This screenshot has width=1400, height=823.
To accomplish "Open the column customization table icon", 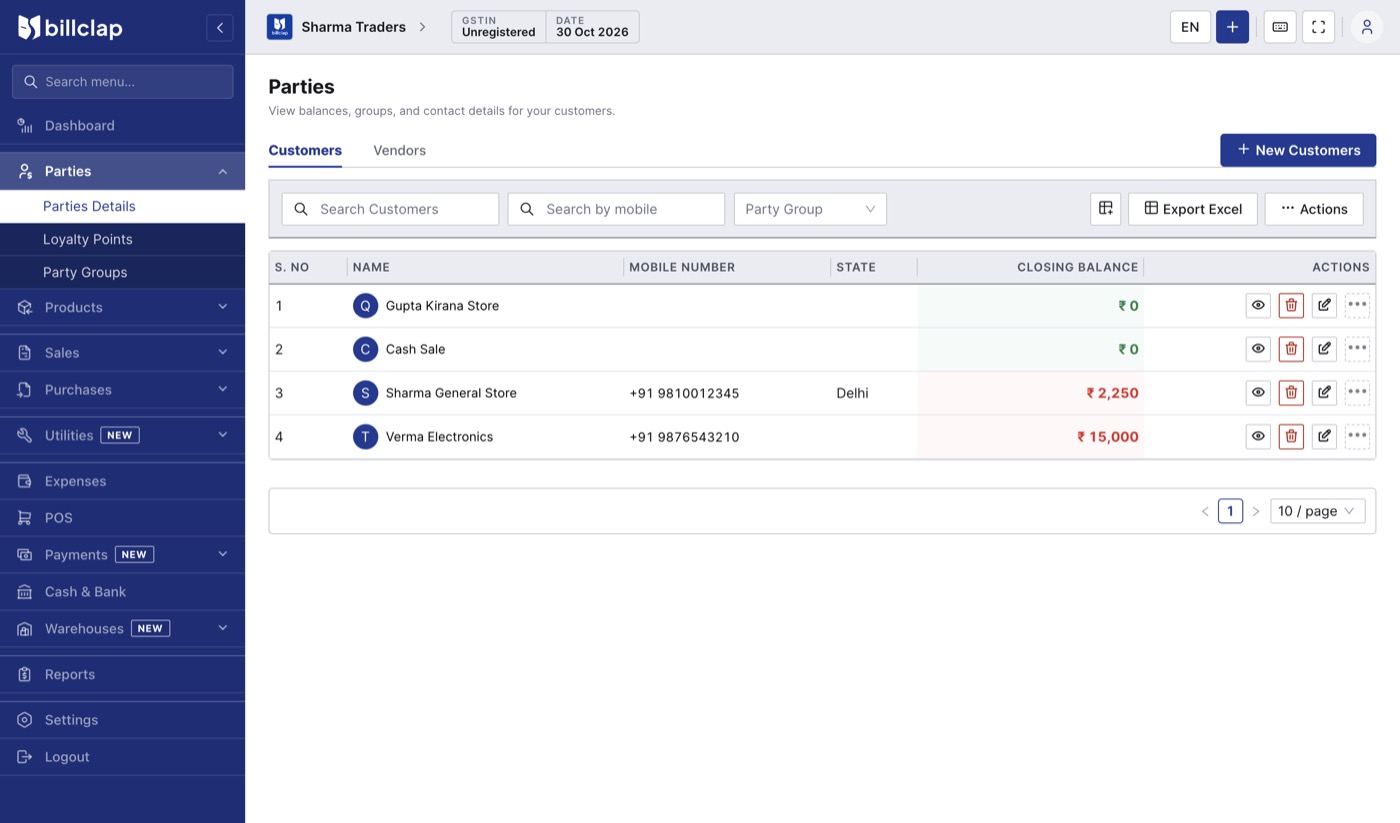I will [x=1106, y=209].
